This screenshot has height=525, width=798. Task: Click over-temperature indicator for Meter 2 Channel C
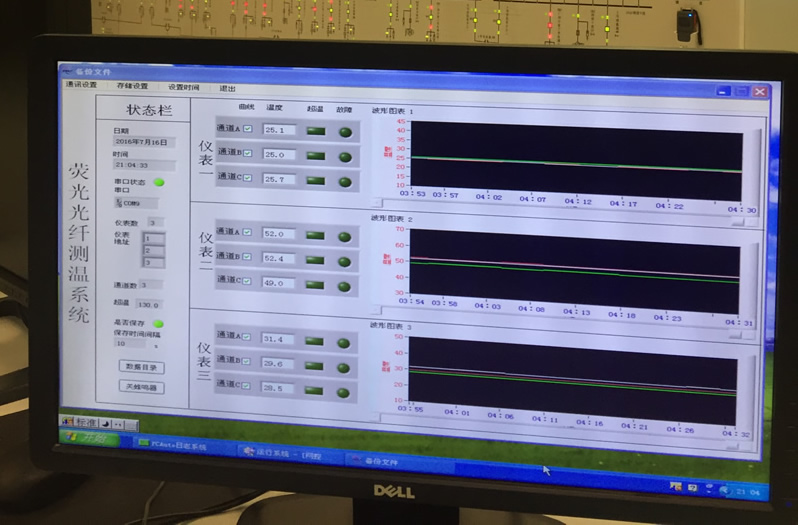[316, 282]
